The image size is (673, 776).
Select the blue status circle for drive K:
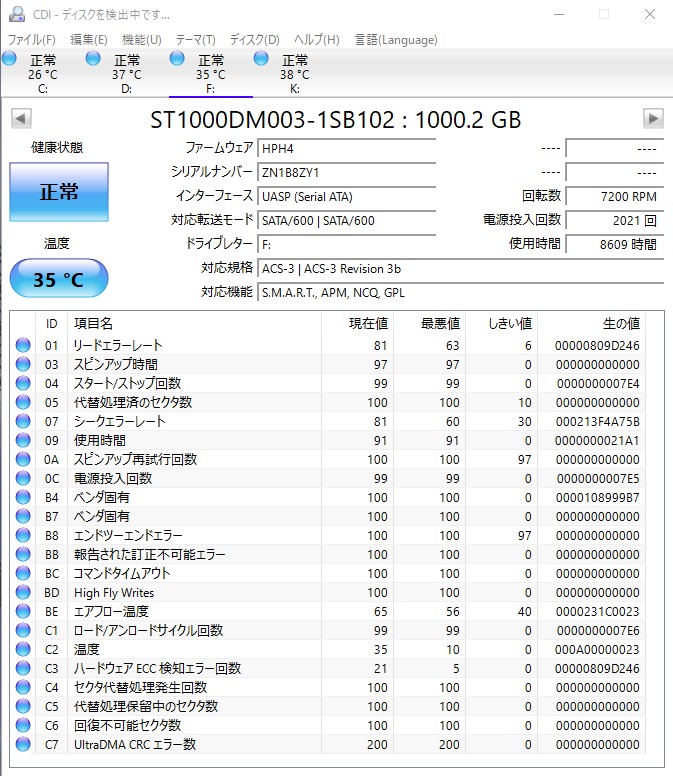pyautogui.click(x=261, y=59)
